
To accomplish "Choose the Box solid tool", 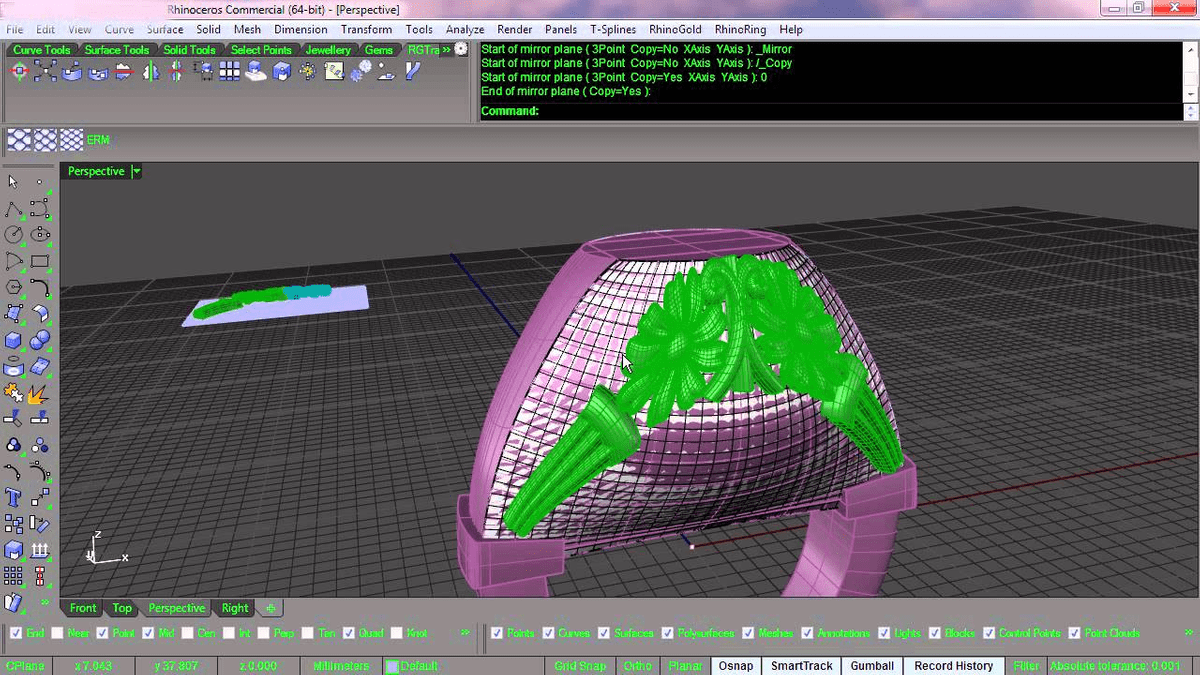I will (14, 341).
